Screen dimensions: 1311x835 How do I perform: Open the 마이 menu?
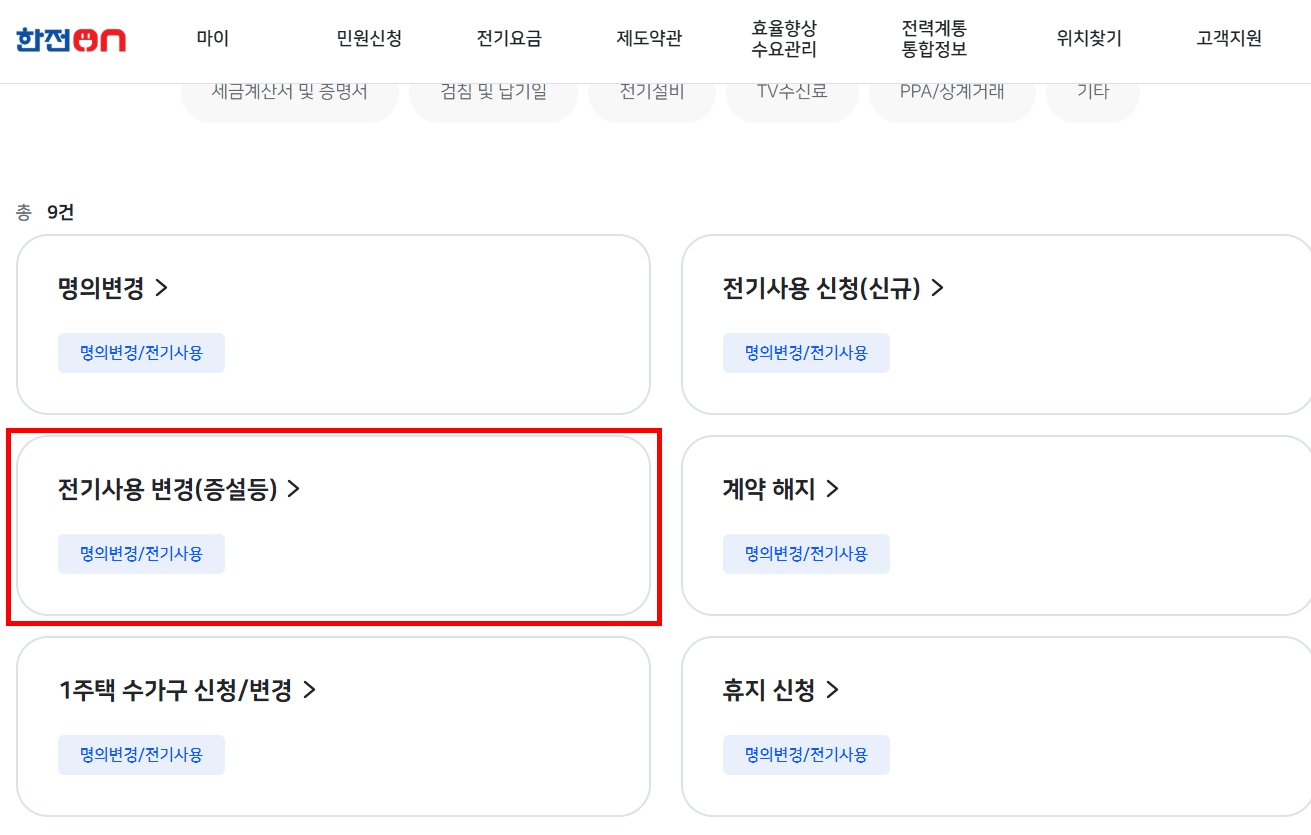pyautogui.click(x=213, y=39)
